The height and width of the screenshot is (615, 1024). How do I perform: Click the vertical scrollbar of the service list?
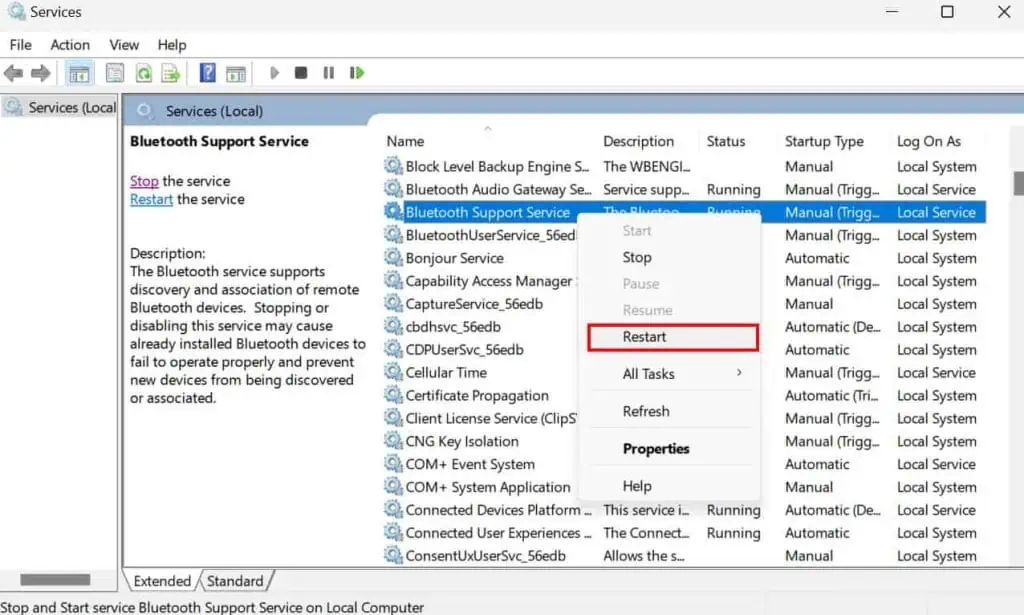pyautogui.click(x=1017, y=183)
